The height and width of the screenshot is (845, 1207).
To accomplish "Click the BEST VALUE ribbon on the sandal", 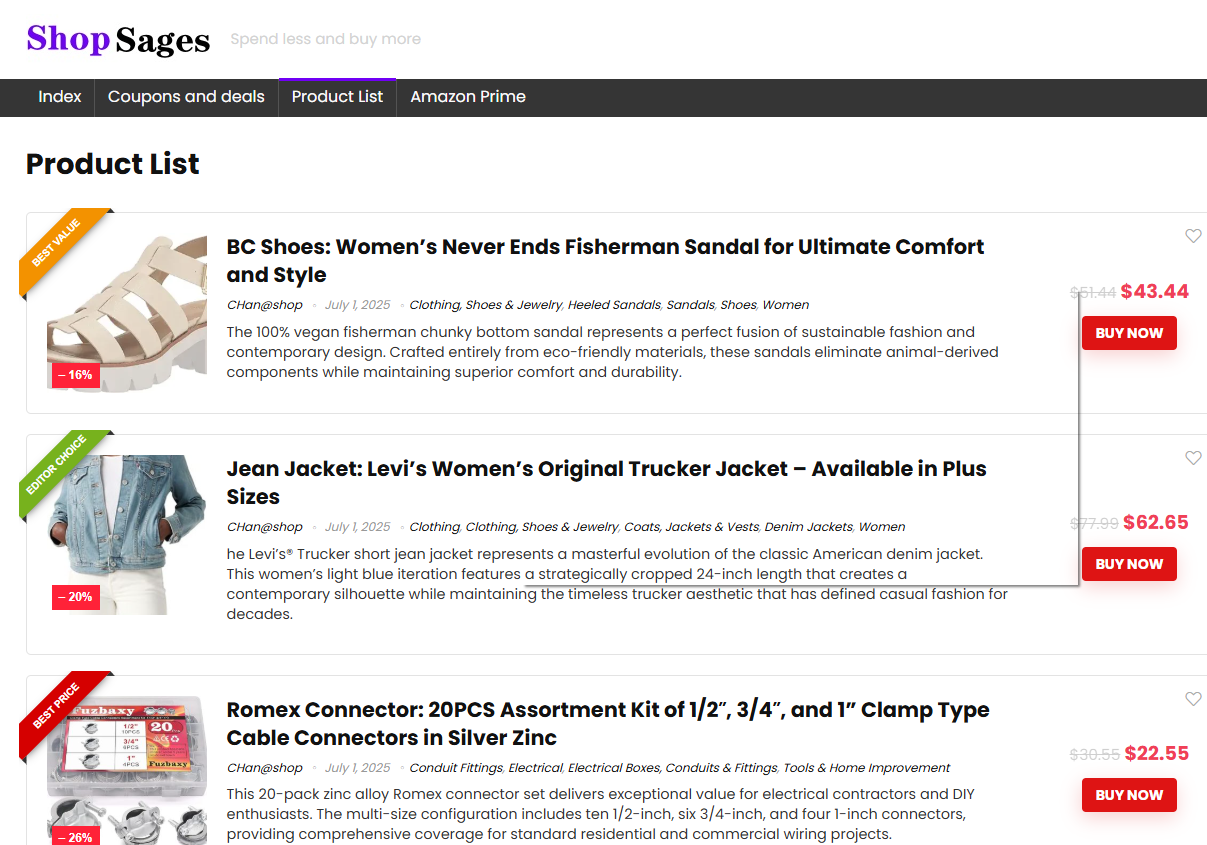I will click(57, 244).
